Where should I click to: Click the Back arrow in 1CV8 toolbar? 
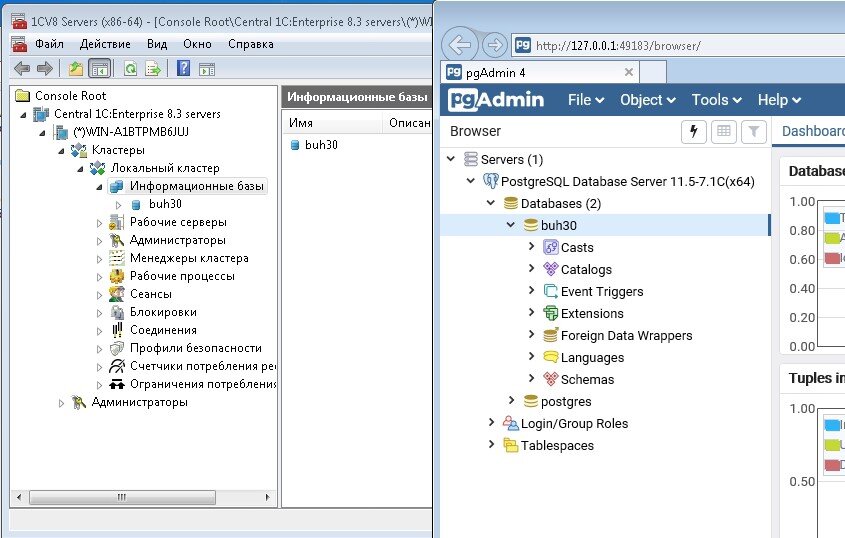click(x=22, y=68)
